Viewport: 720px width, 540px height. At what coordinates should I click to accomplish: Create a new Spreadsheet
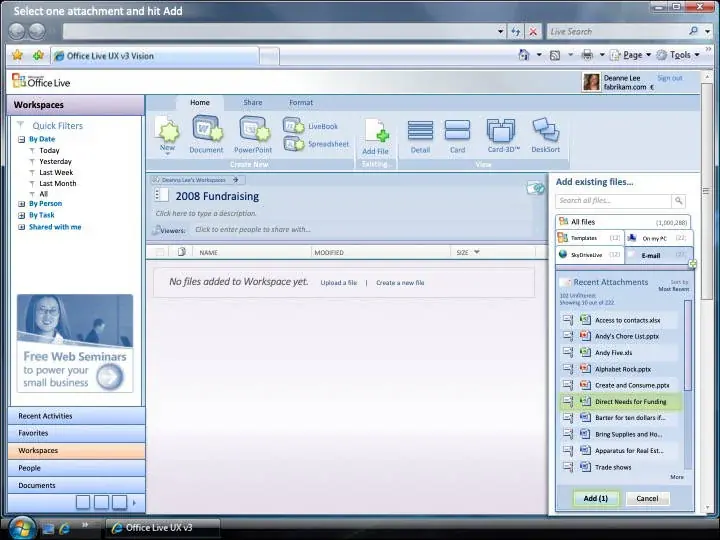(x=316, y=144)
